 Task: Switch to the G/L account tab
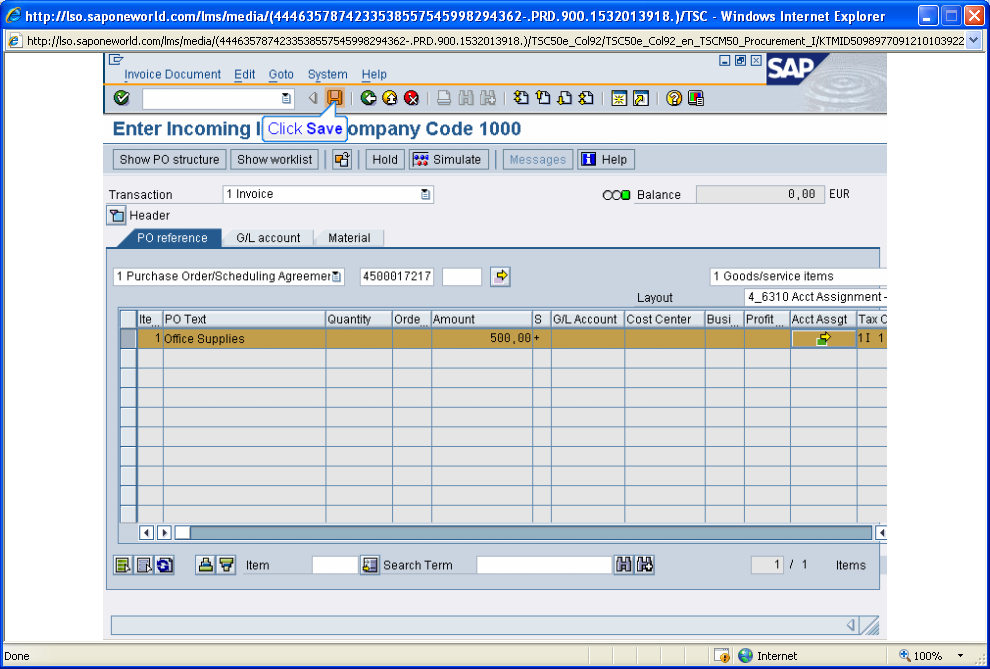coord(268,238)
